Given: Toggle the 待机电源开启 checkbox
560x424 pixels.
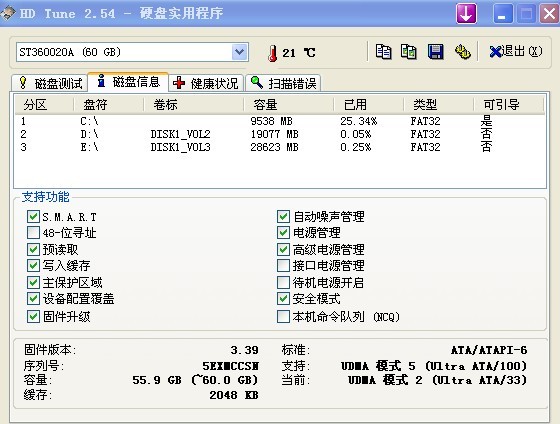Looking at the screenshot, I should click(x=283, y=283).
